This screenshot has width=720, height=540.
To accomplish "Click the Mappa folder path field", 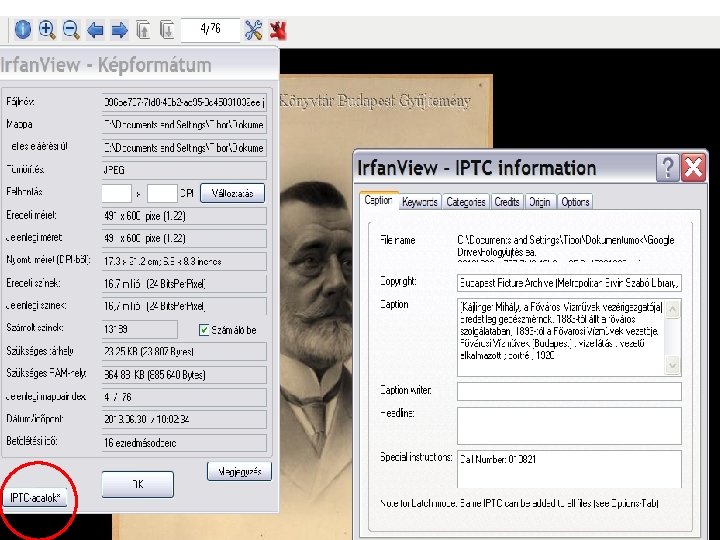I will pyautogui.click(x=184, y=124).
